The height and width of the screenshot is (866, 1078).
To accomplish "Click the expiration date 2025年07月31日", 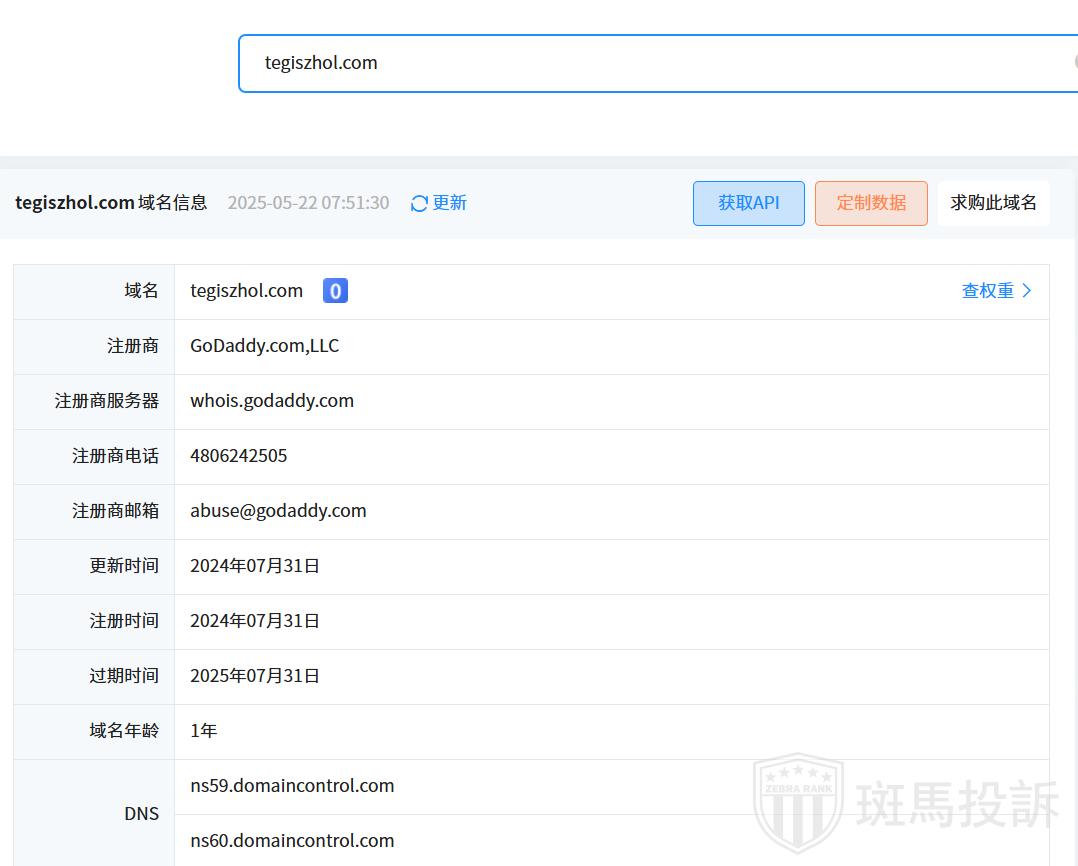I will coord(255,676).
